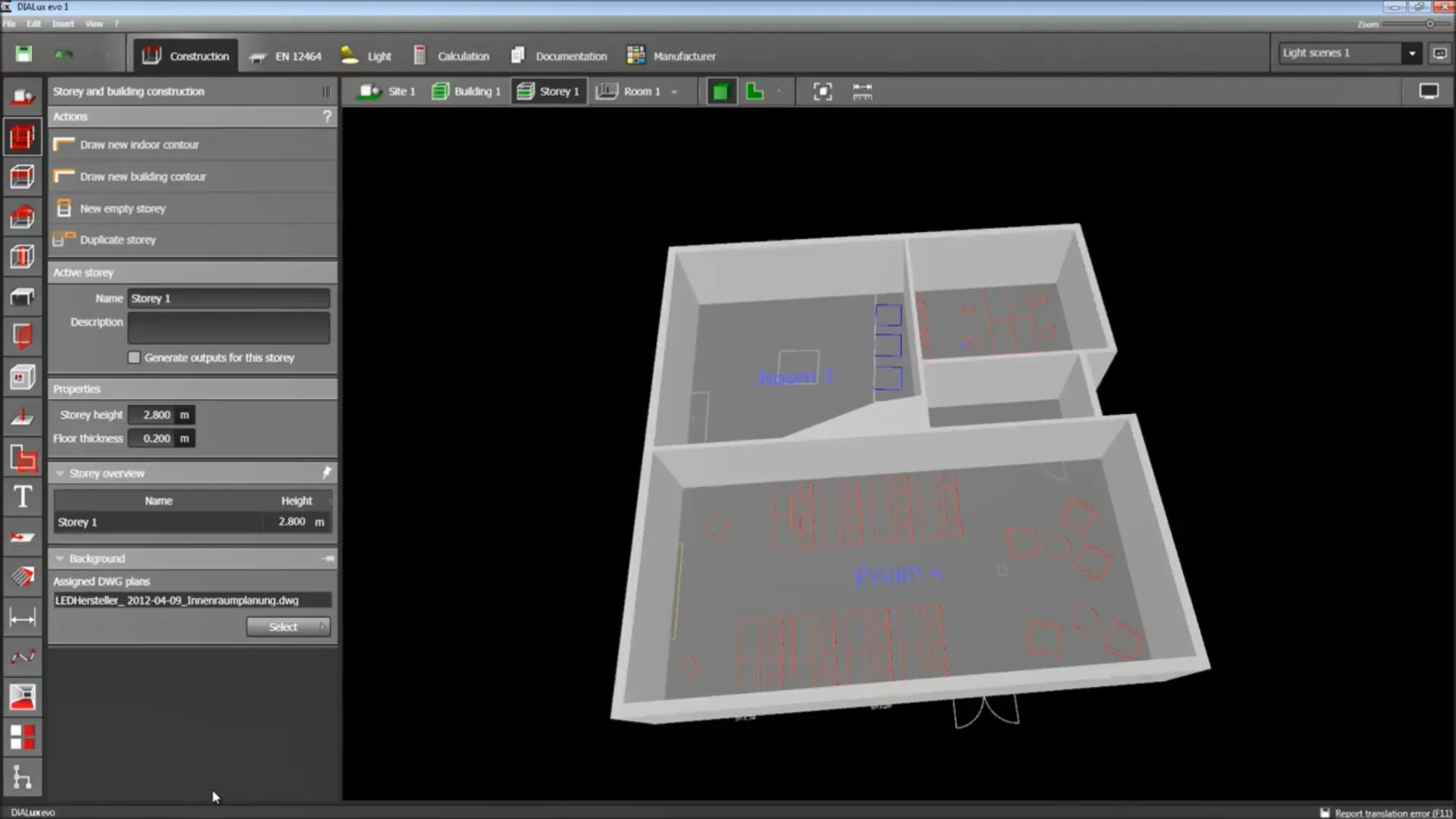Click the Actions help question mark
The width and height of the screenshot is (1456, 819).
[x=327, y=117]
